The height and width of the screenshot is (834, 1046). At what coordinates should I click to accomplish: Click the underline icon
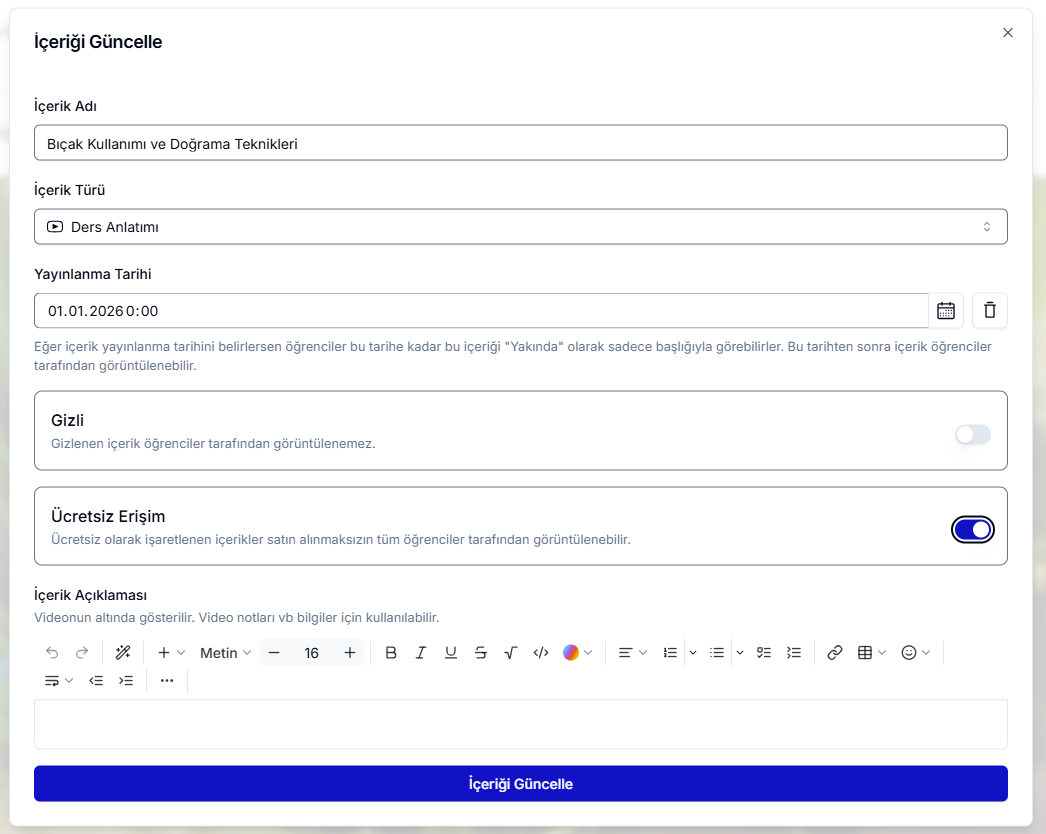click(x=451, y=653)
